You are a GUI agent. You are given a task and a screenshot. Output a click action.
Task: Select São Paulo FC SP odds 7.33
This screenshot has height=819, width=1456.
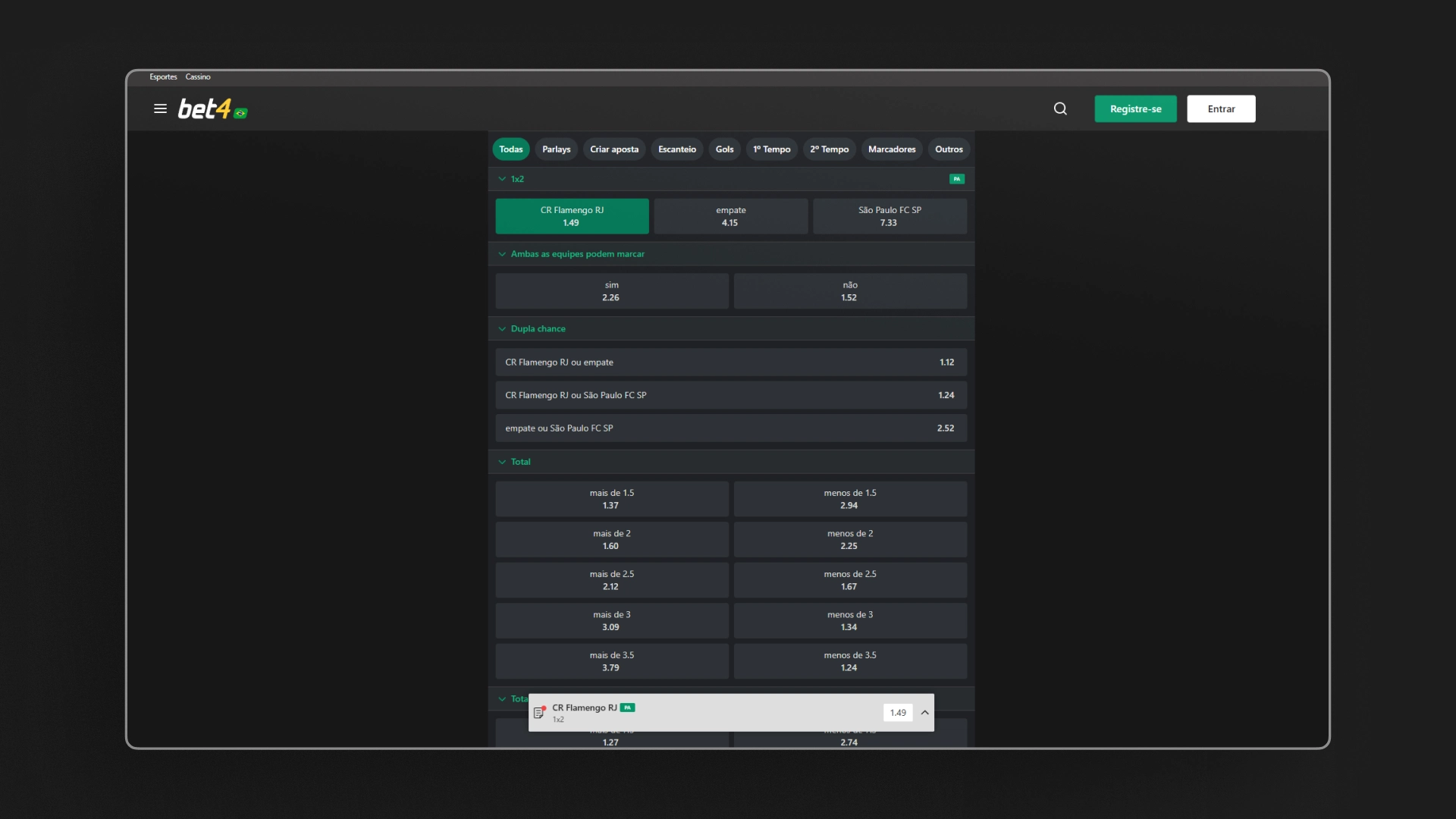pos(890,216)
